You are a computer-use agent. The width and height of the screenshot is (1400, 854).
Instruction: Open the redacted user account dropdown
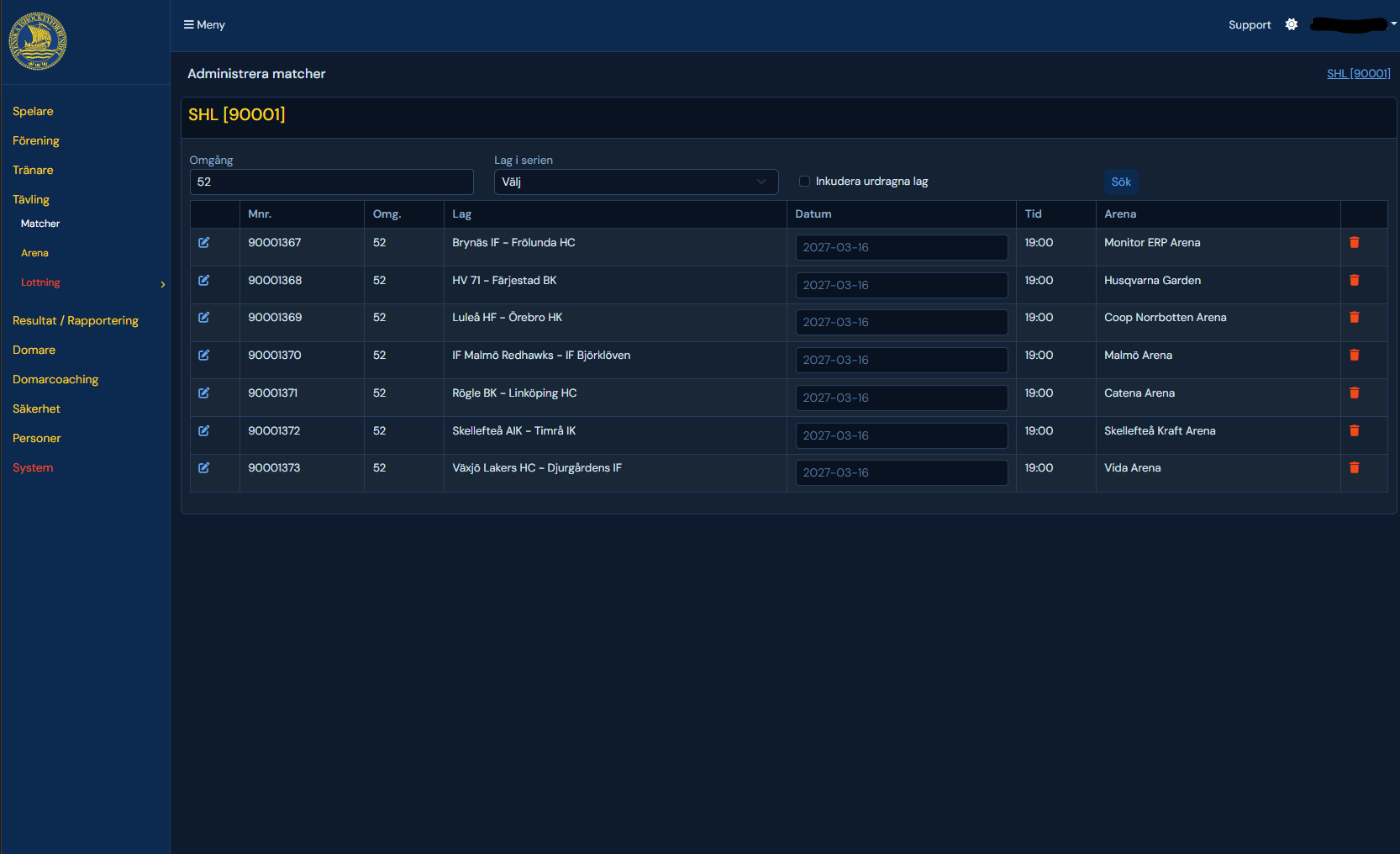1353,24
